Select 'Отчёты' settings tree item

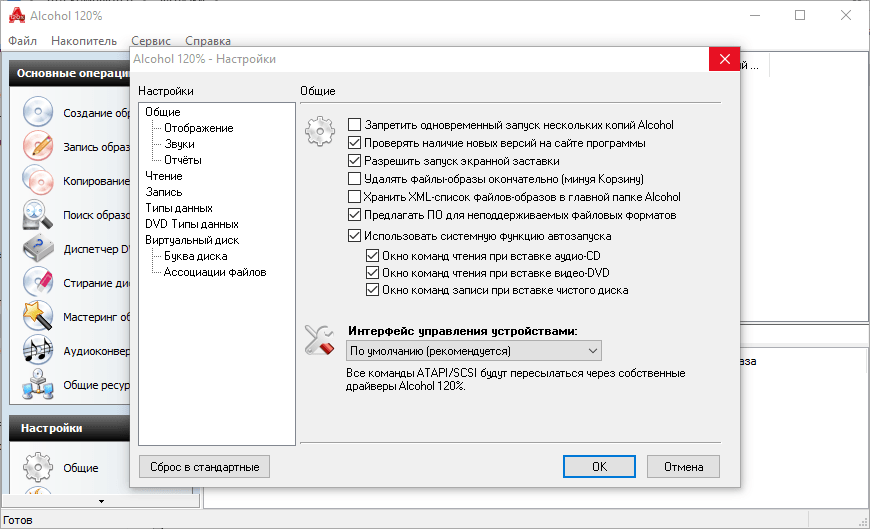tap(183, 160)
